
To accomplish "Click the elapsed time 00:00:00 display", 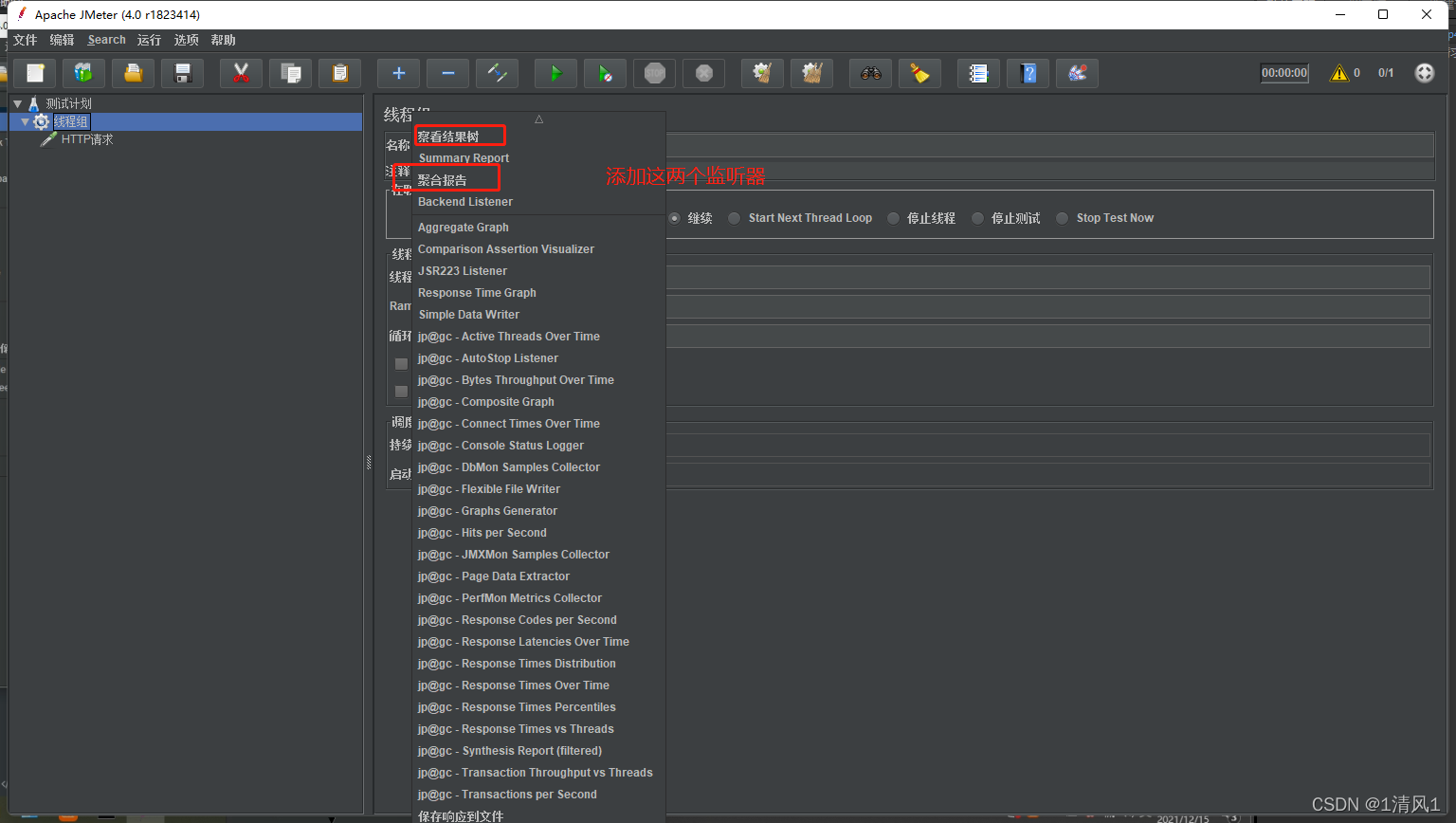I will click(x=1284, y=73).
